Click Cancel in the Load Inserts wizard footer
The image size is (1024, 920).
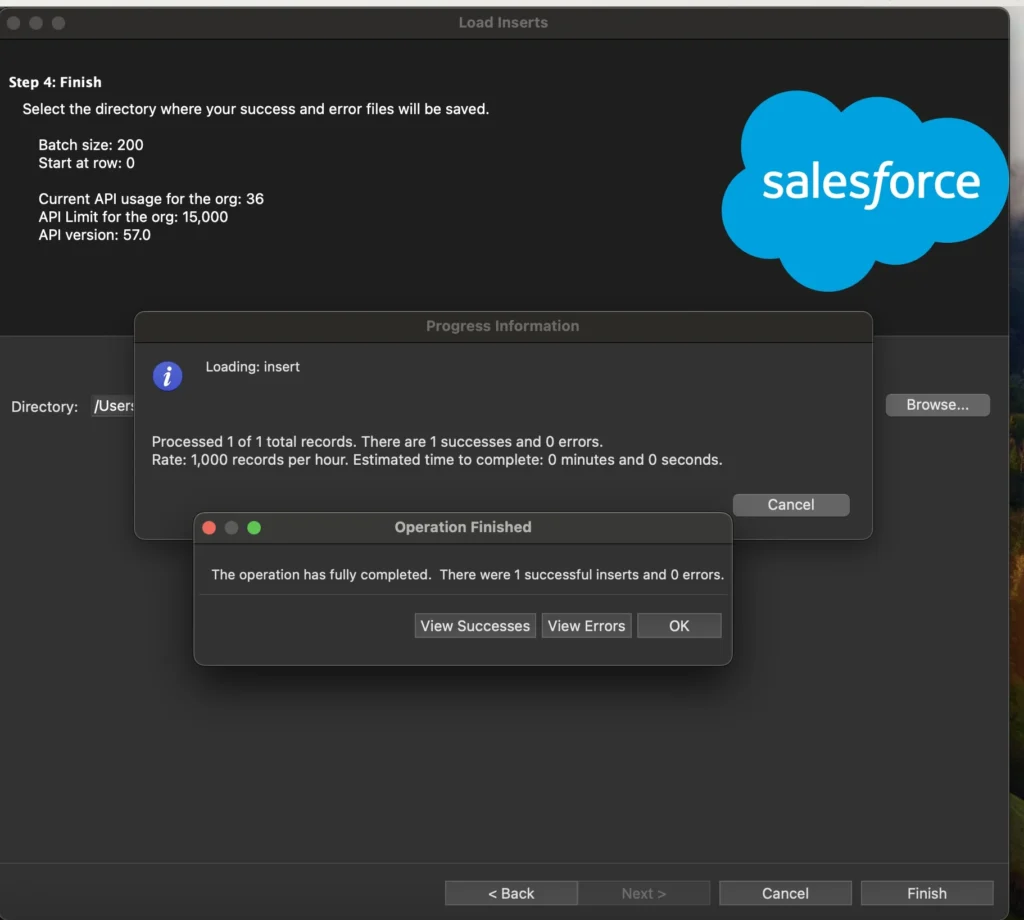(x=785, y=893)
